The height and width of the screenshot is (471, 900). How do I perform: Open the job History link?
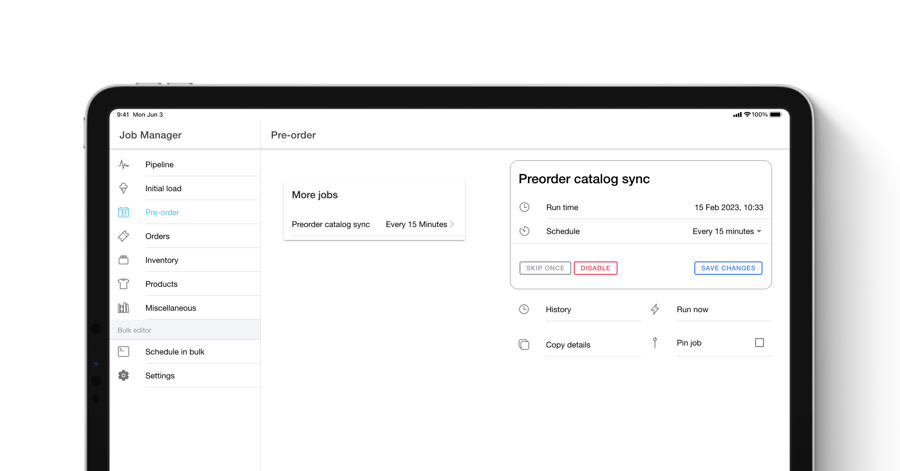(x=558, y=310)
